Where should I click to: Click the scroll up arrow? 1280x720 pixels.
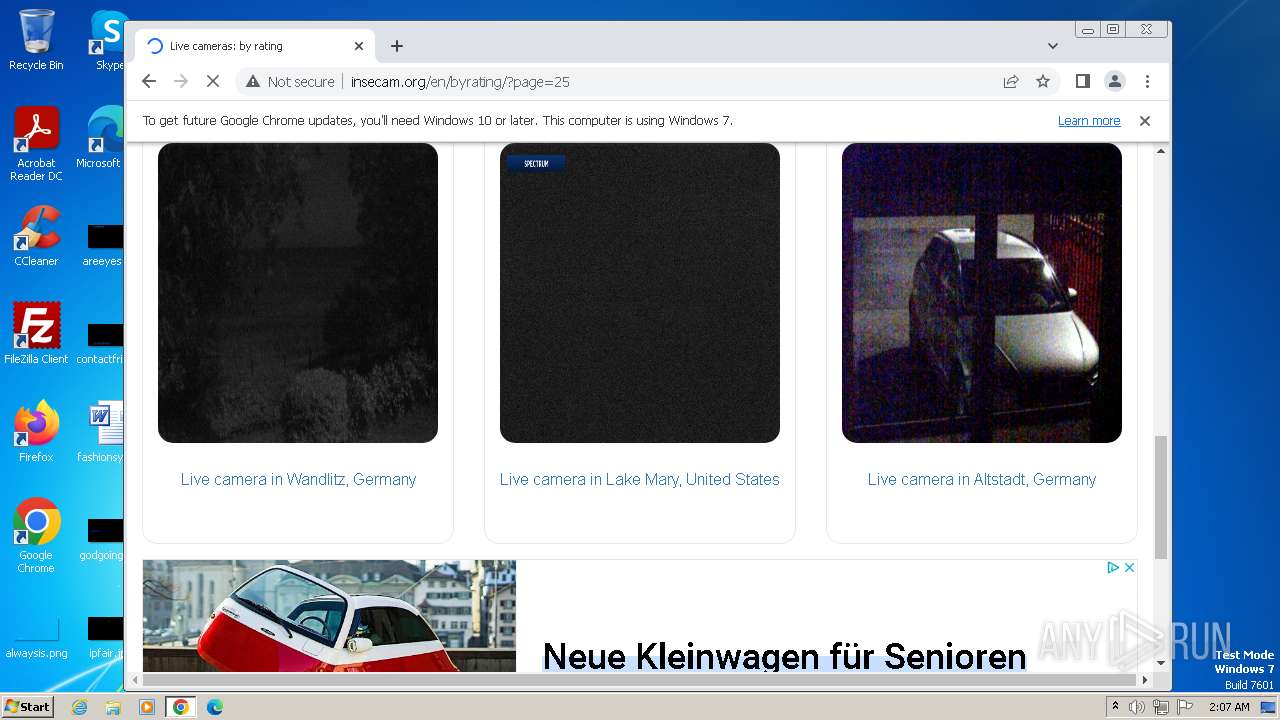pos(1161,151)
